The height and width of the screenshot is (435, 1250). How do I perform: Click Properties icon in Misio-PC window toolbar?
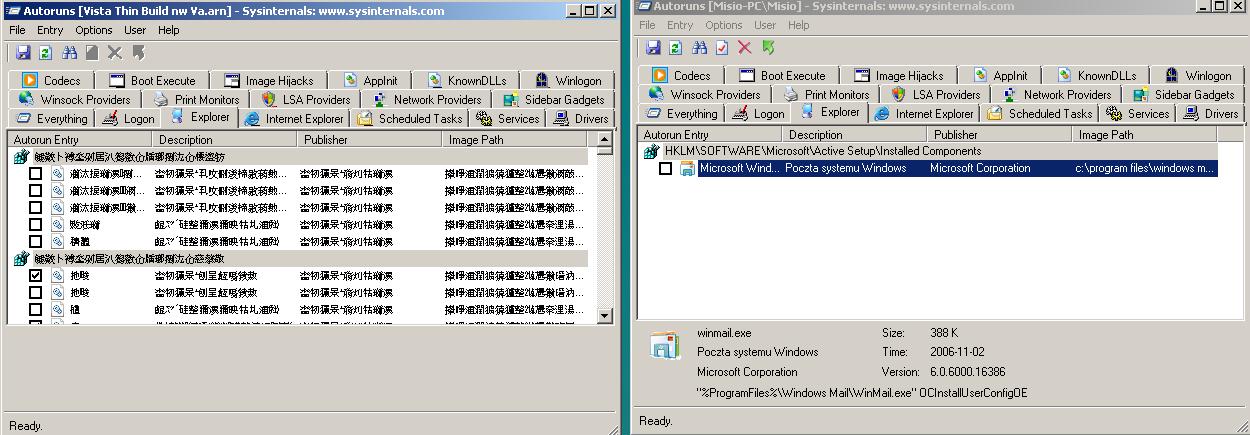(722, 47)
